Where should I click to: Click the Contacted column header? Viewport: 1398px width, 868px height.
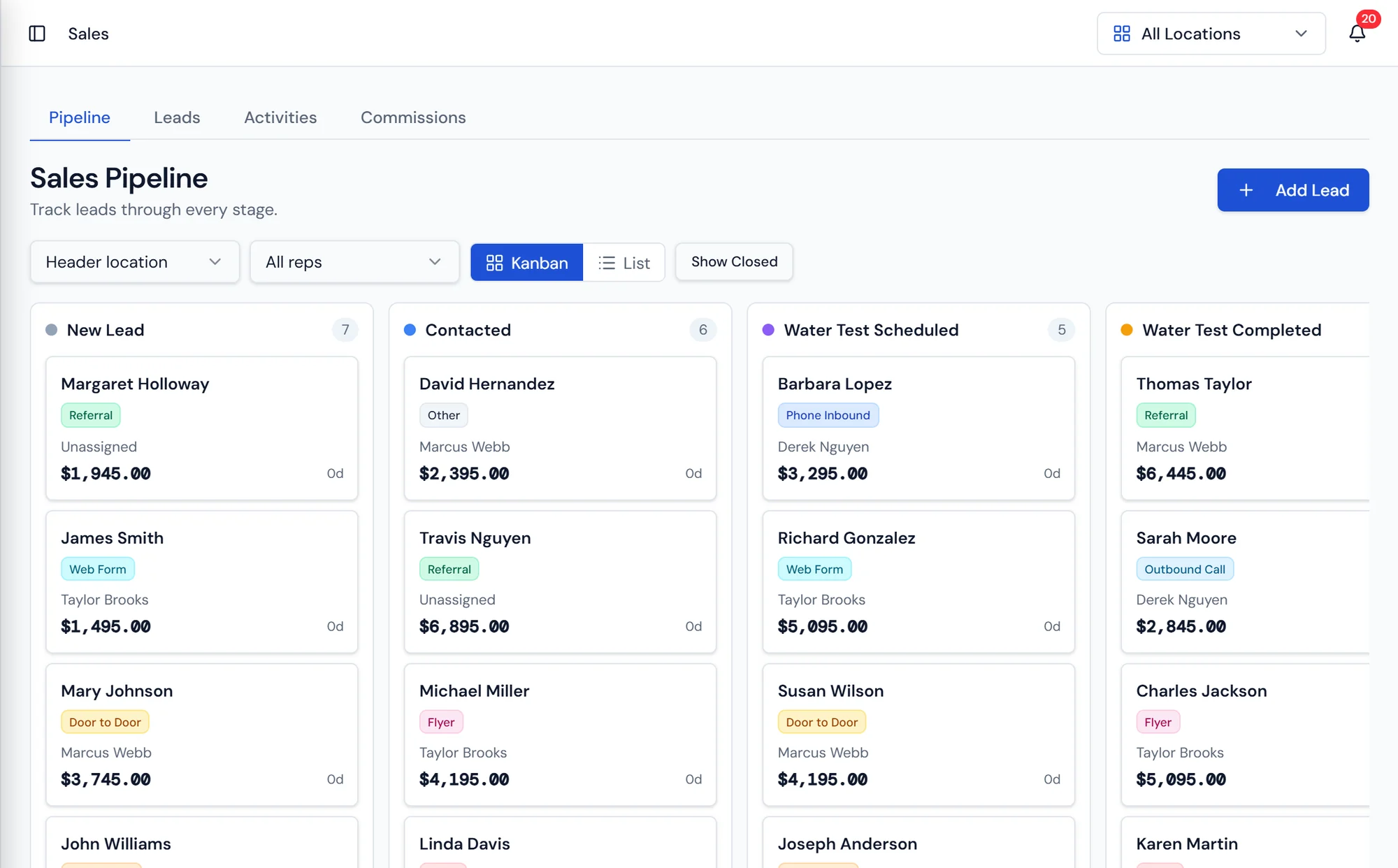(468, 330)
